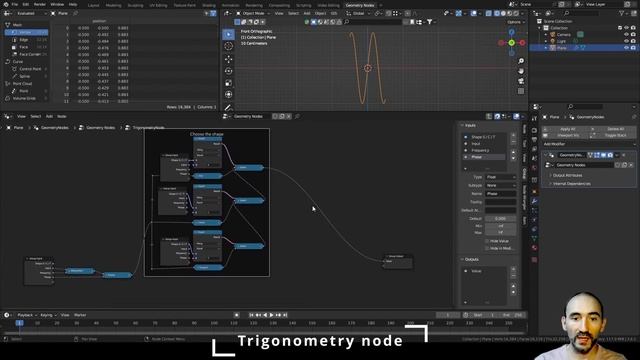Click the red X axis gizmo ball
This screenshot has width=640, height=360.
522,42
